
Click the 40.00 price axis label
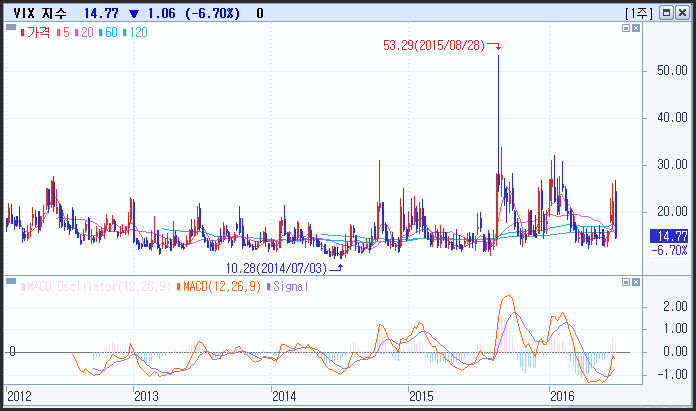point(672,118)
